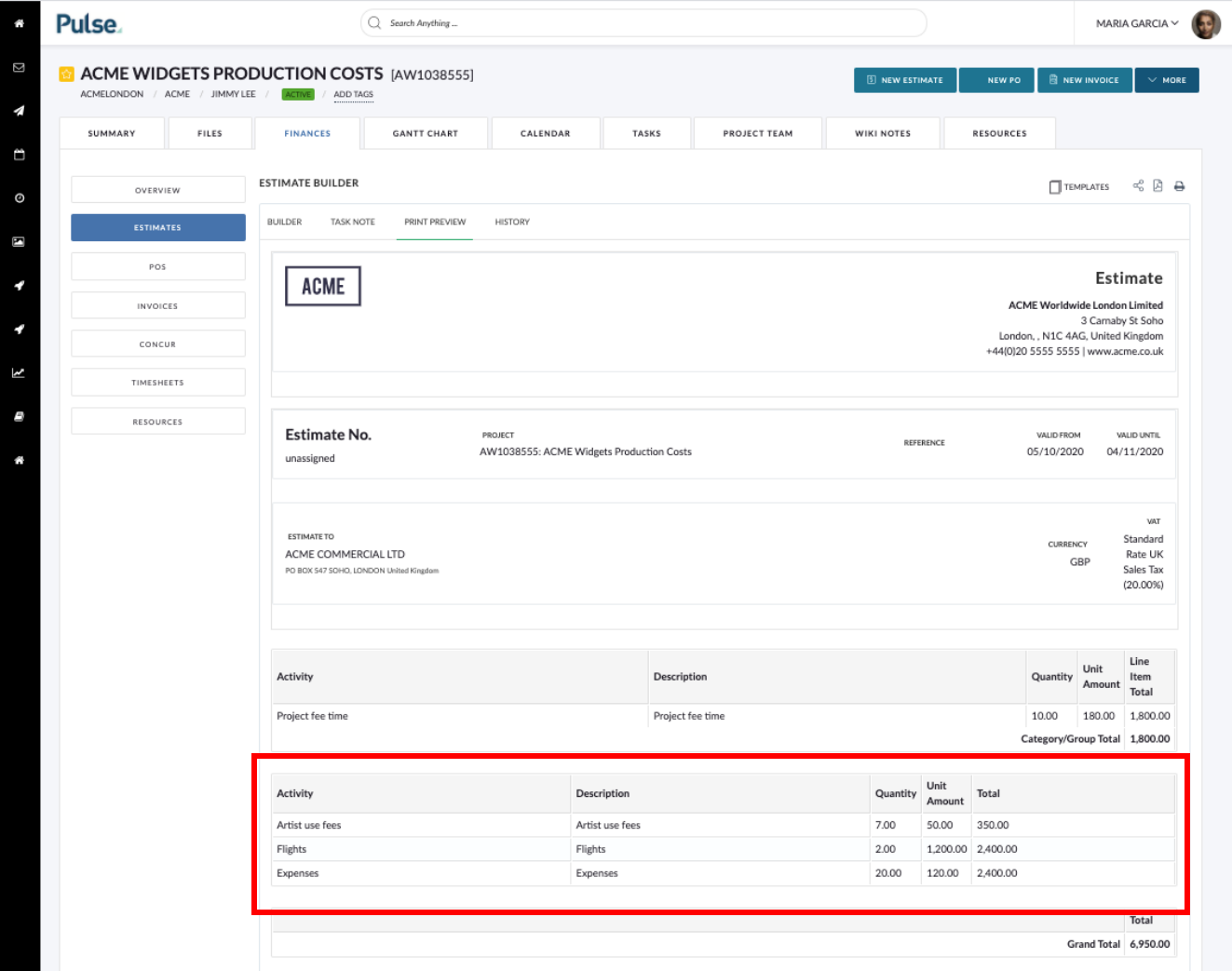Open the Resources top tab
This screenshot has height=971, width=1232.
999,133
